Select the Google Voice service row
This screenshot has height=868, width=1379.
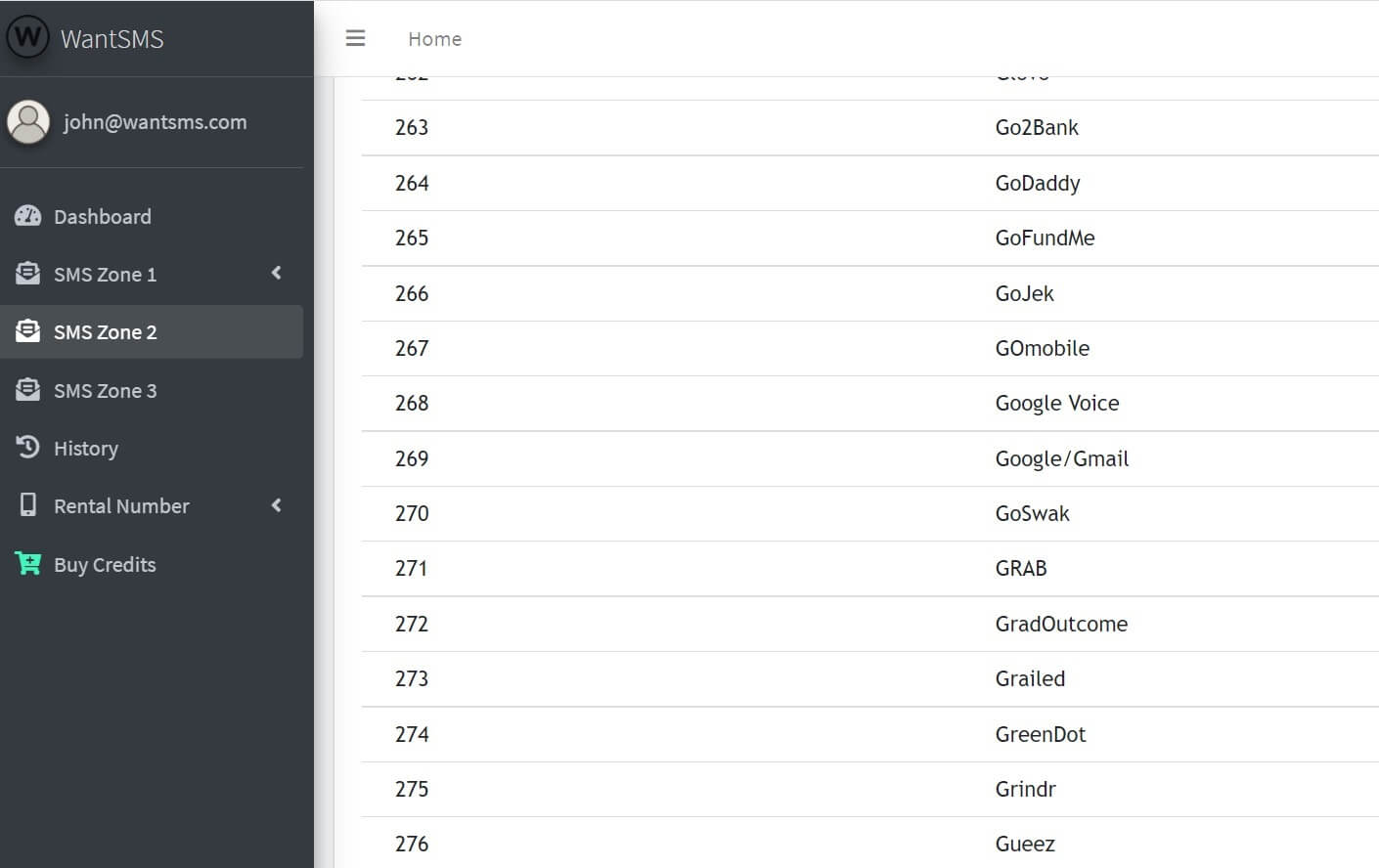(1056, 403)
